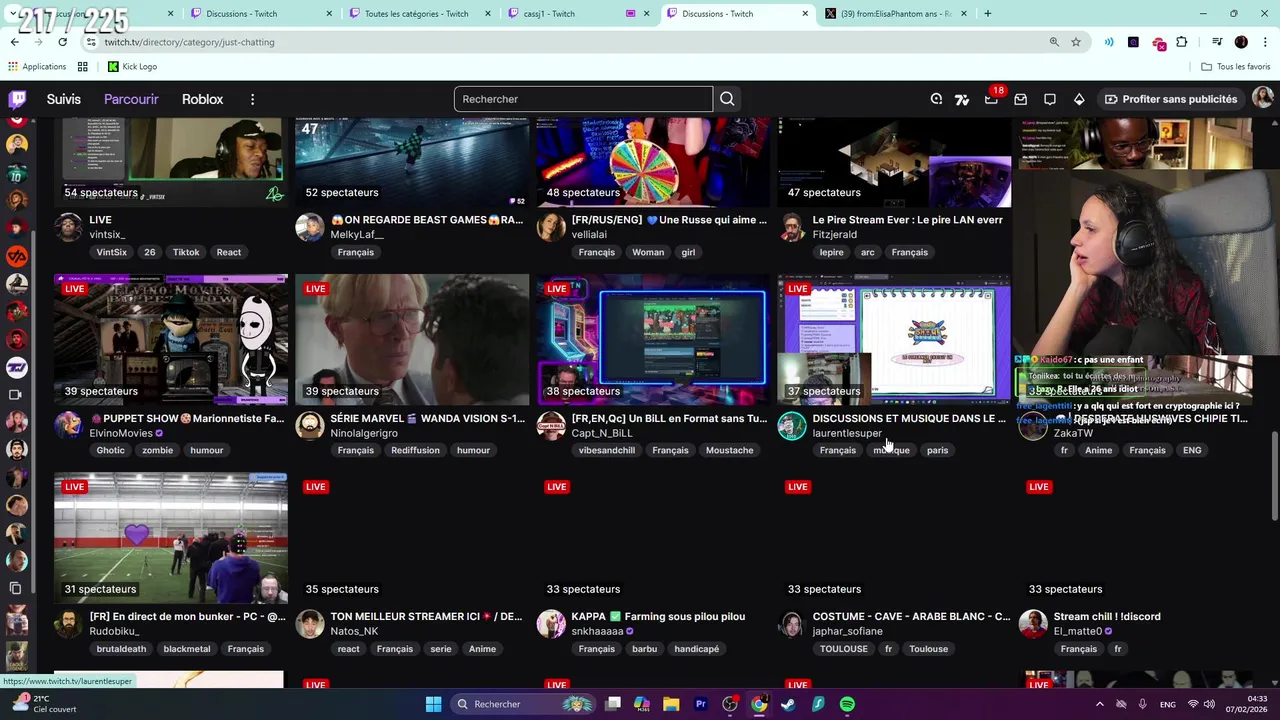
Task: Select the paris tag
Action: pyautogui.click(x=937, y=450)
